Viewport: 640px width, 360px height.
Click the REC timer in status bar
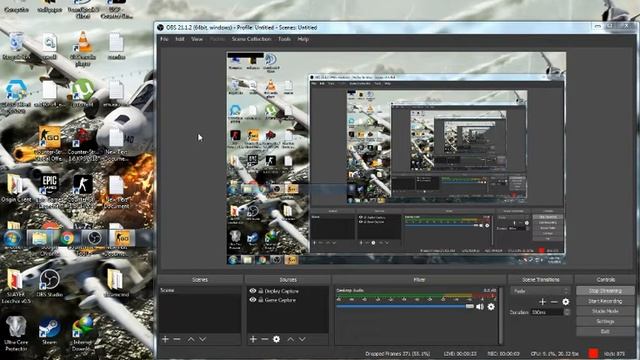[x=503, y=353]
